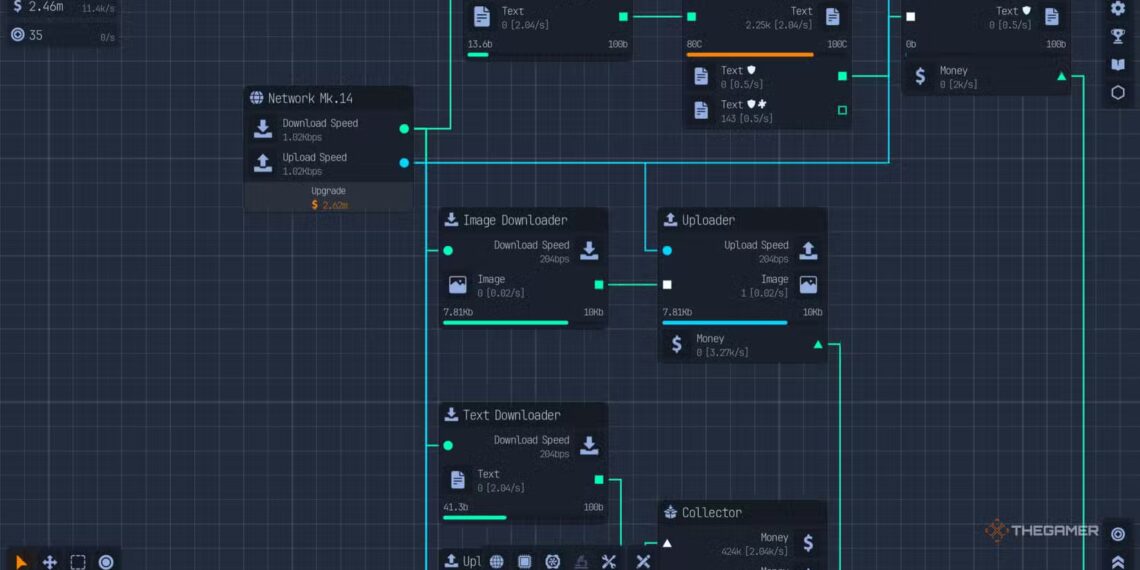Select the orange pointer cursor tool

(x=21, y=562)
